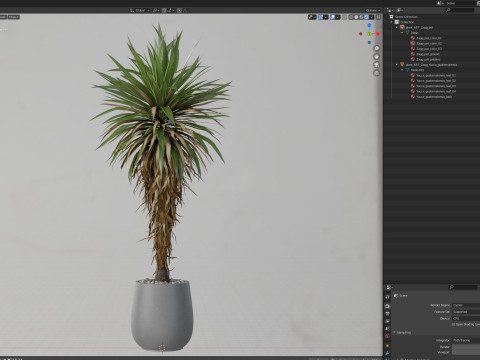Click the green Y axis gizmo ball
This screenshot has width=480, height=360.
[369, 34]
